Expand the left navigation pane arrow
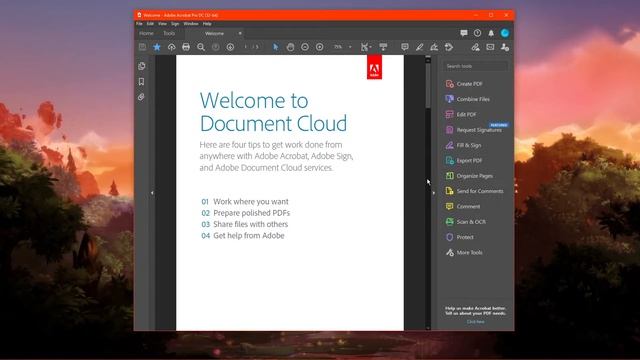The width and height of the screenshot is (640, 360). 152,193
